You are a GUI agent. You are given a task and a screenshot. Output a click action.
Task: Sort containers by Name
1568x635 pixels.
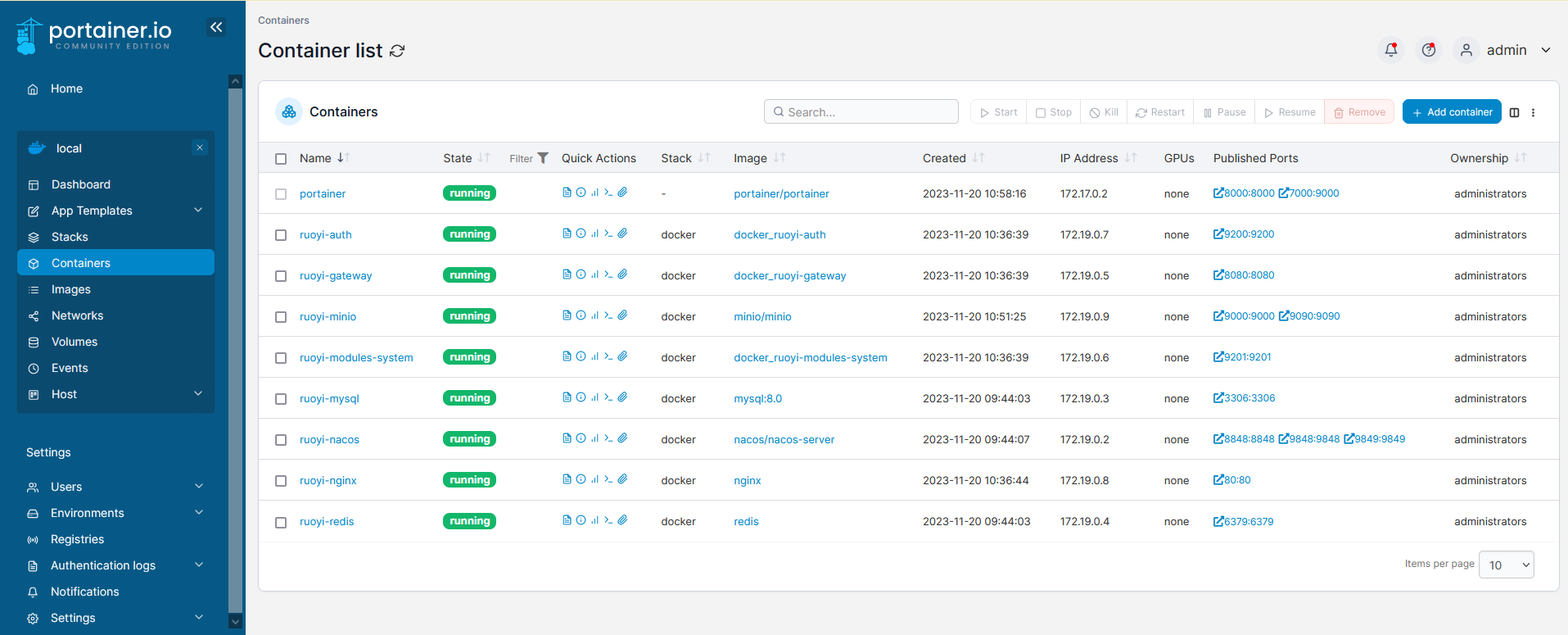click(324, 158)
